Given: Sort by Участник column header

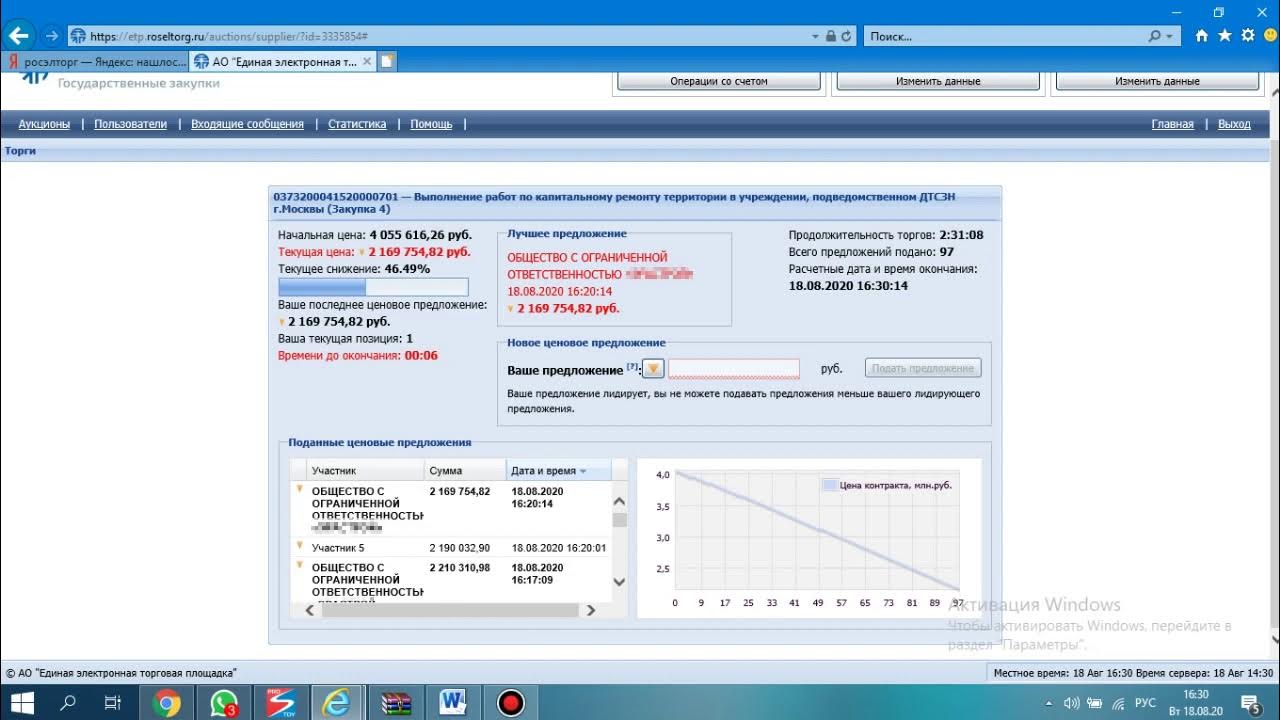Looking at the screenshot, I should [366, 470].
